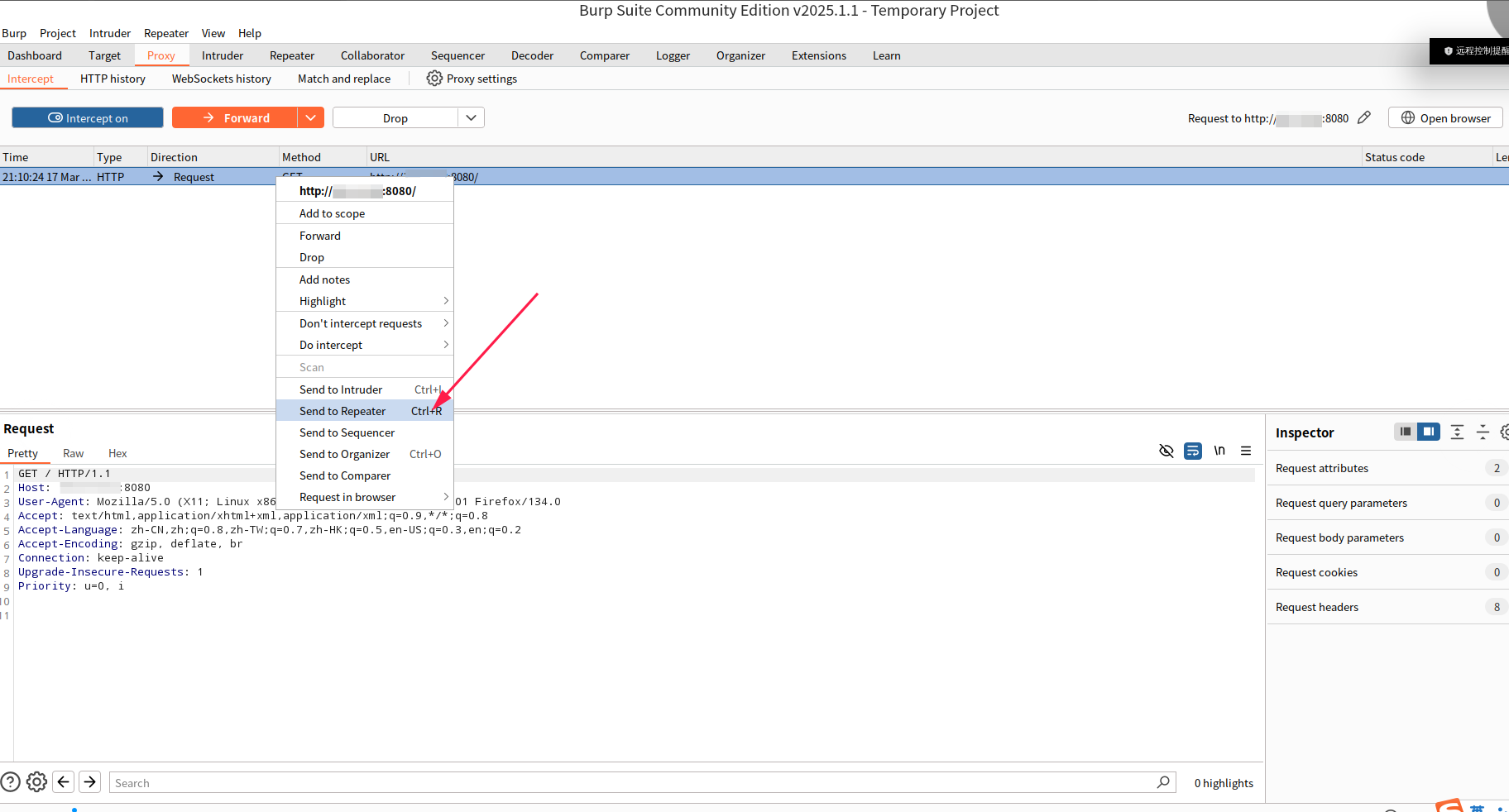
Task: Open the HTTP history sub-tab
Action: (x=113, y=79)
